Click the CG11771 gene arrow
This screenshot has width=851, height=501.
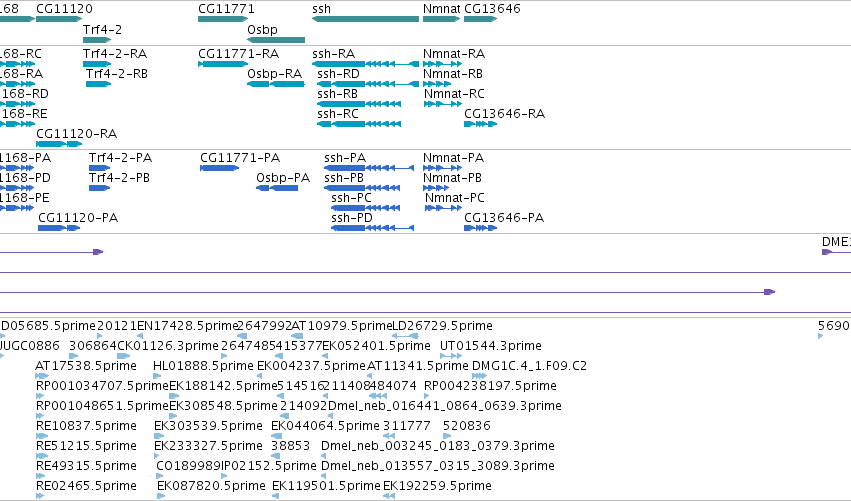[223, 19]
